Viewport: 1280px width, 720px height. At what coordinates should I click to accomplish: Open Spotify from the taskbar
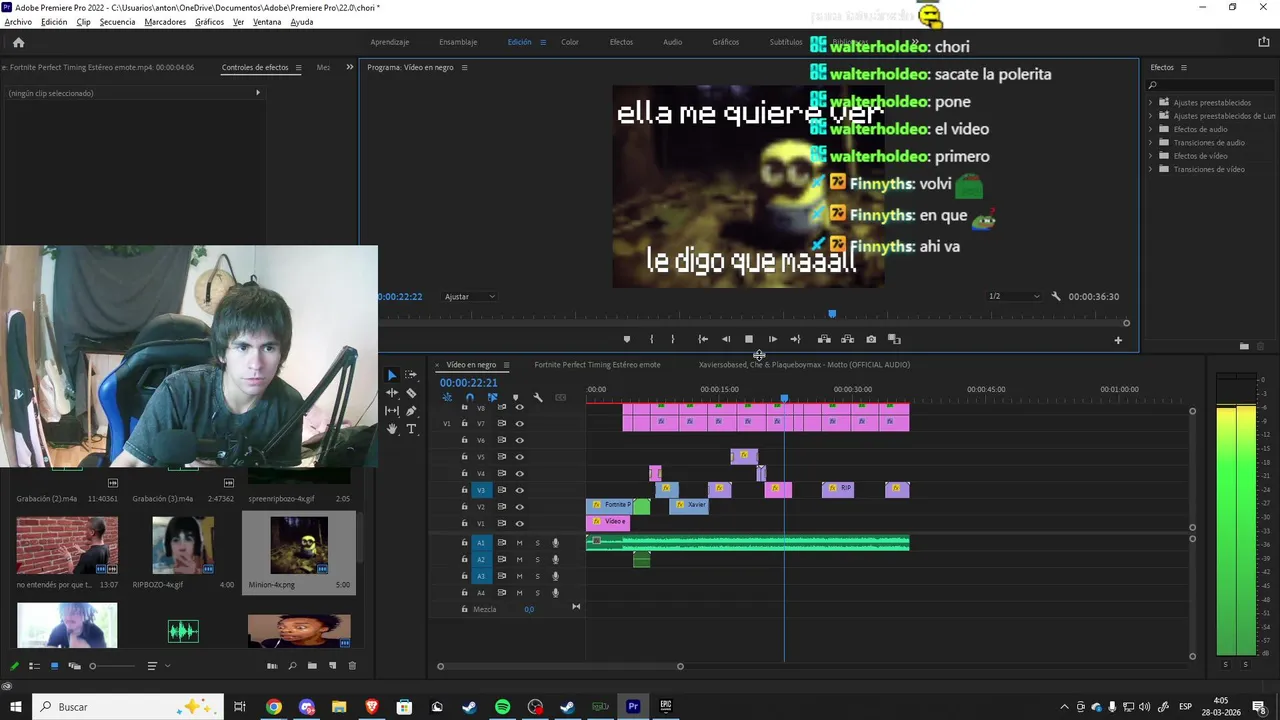(x=502, y=707)
